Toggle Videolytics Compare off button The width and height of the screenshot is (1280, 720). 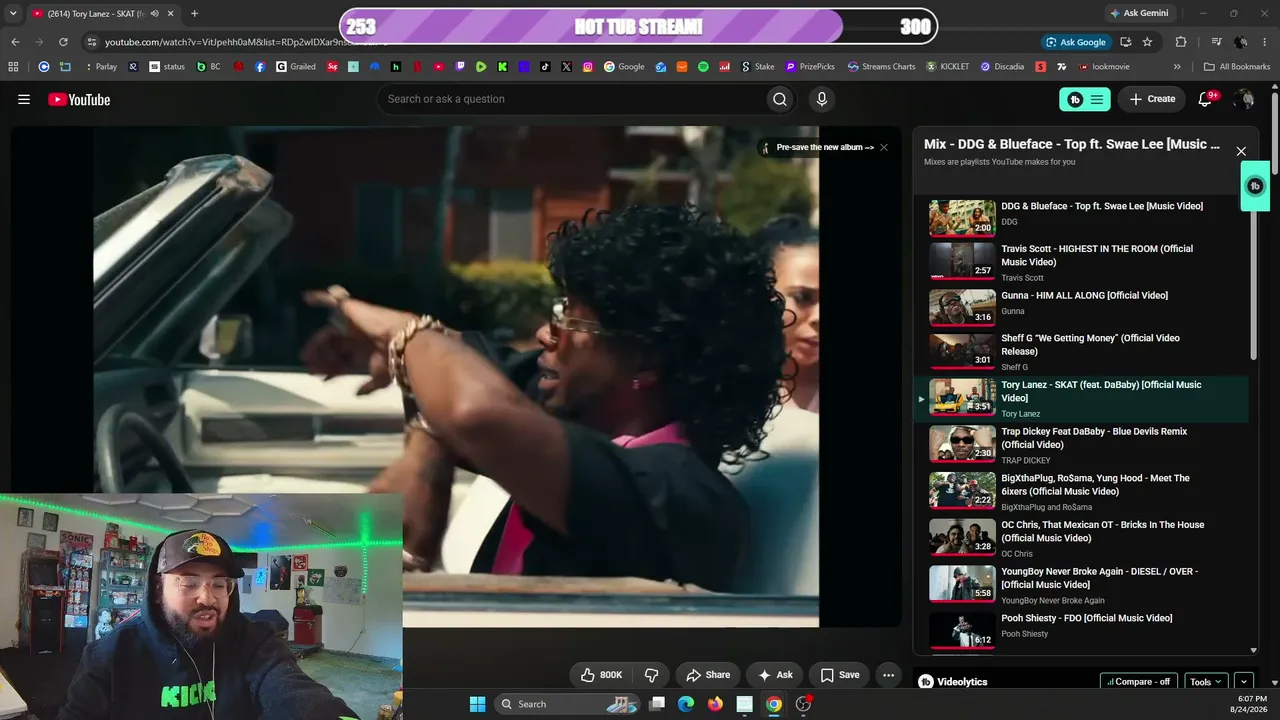[x=1139, y=682]
